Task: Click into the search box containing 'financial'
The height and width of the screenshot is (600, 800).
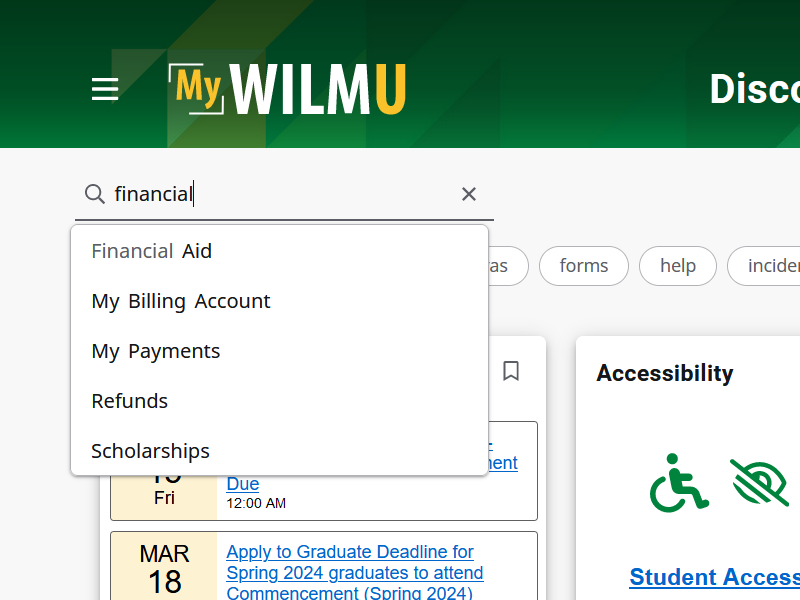Action: [x=284, y=194]
